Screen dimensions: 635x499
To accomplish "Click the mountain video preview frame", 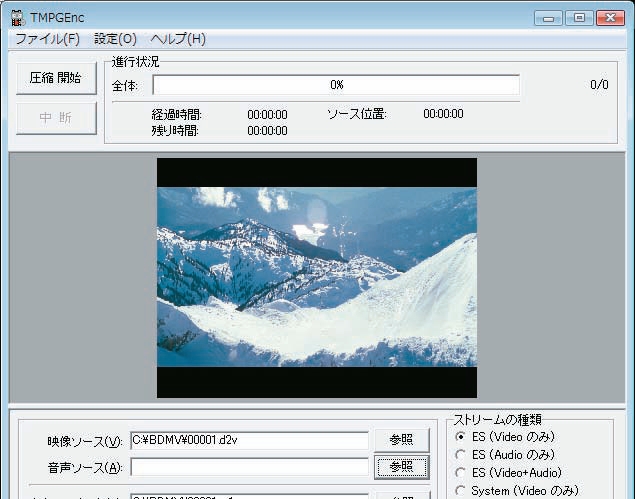I will coord(317,278).
